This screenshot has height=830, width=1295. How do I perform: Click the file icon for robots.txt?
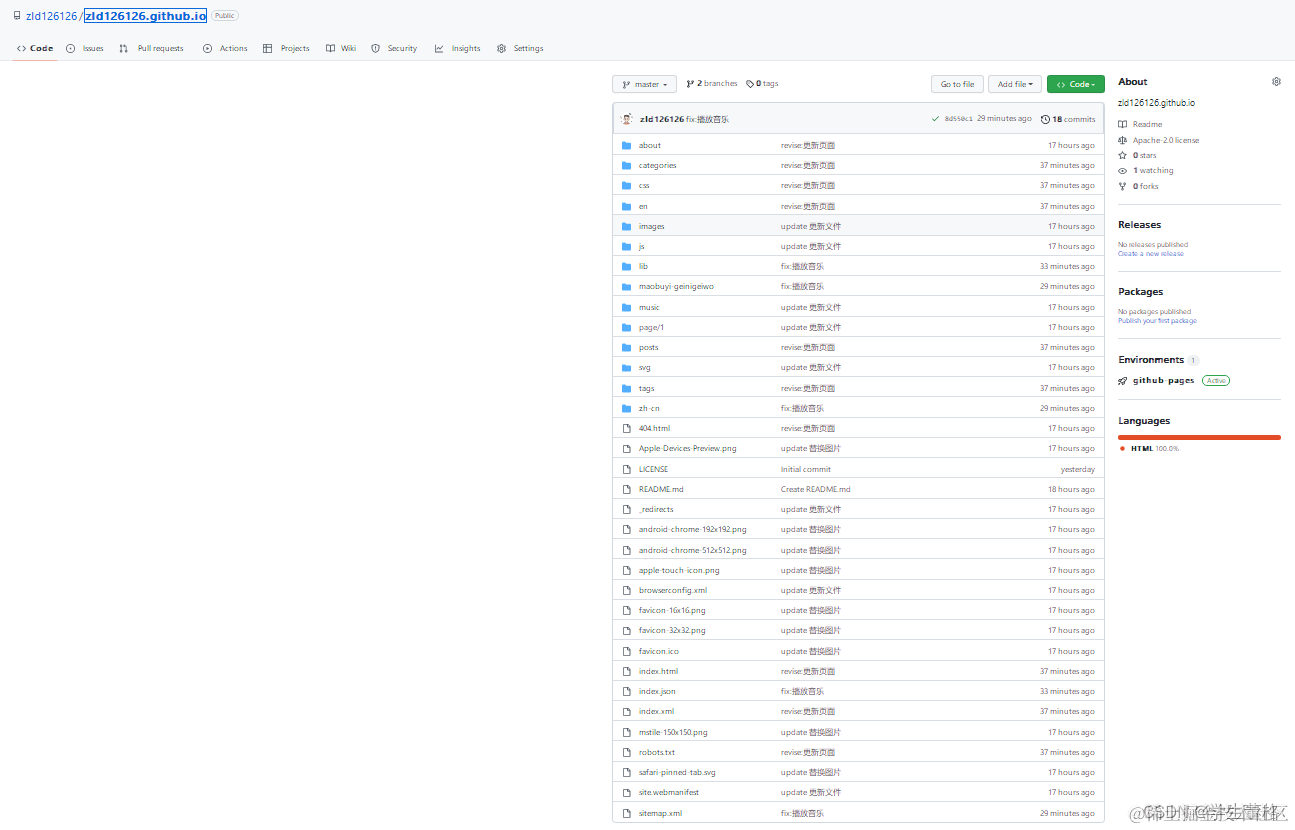pos(626,752)
